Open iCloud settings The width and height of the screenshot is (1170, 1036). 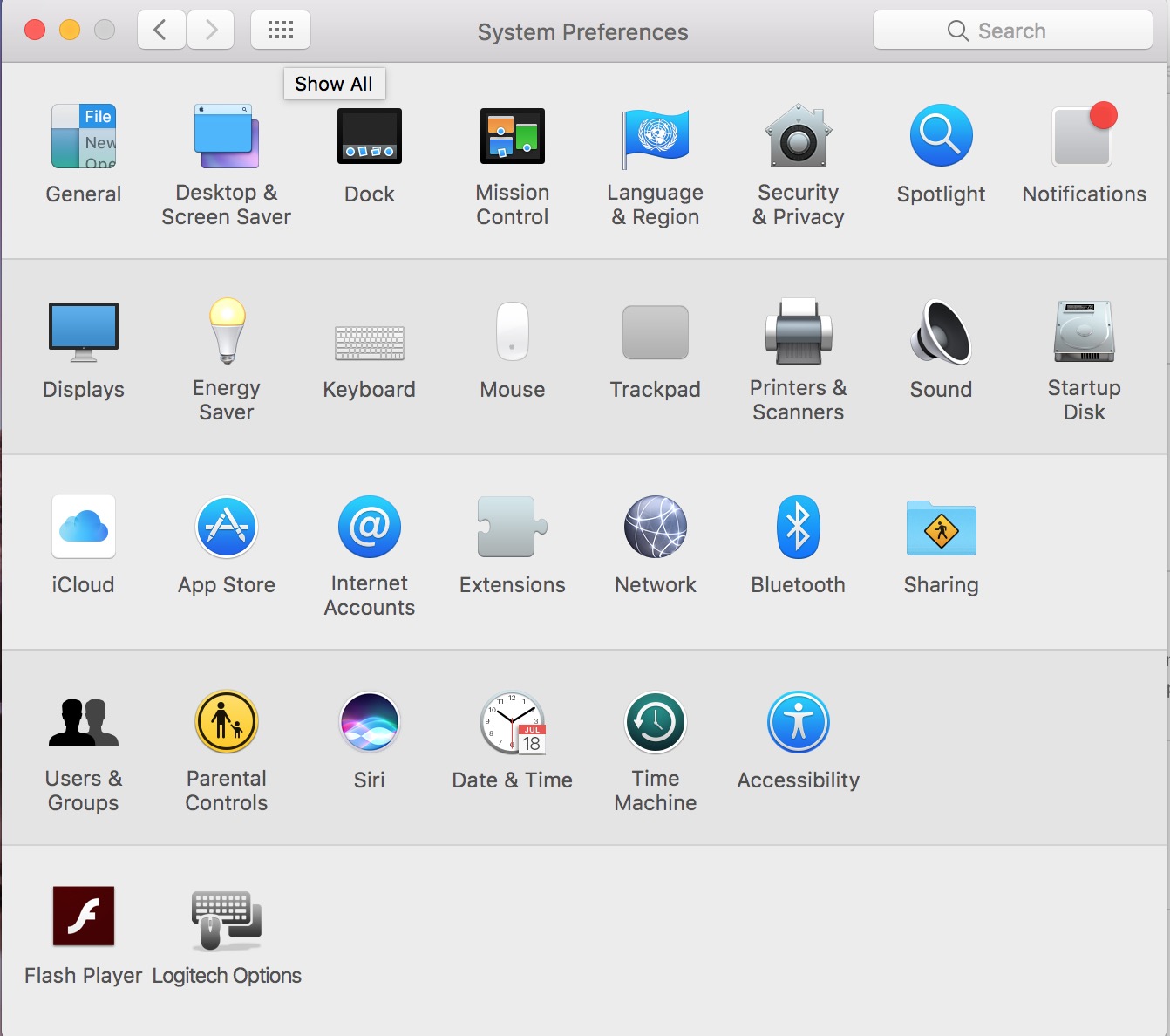pyautogui.click(x=84, y=528)
